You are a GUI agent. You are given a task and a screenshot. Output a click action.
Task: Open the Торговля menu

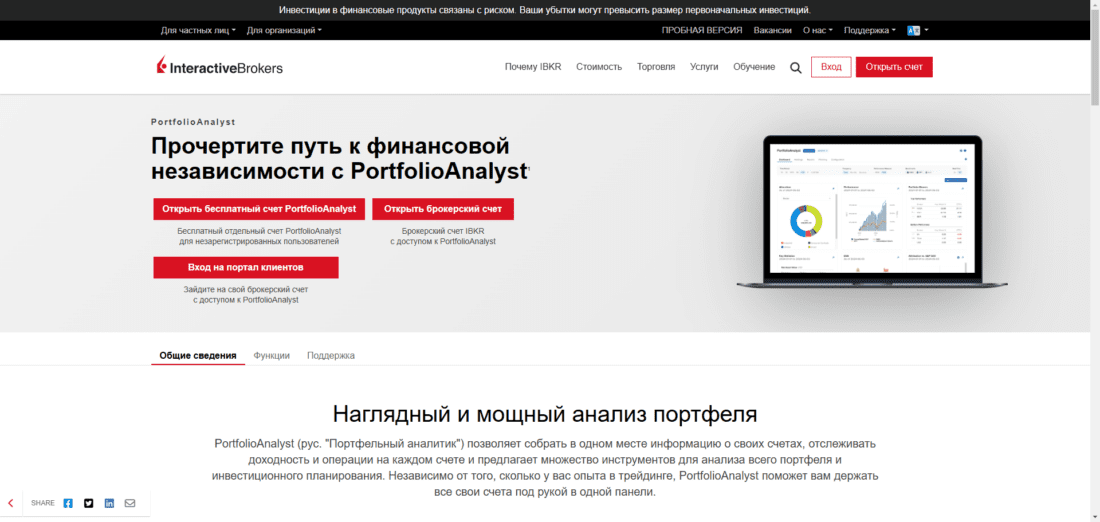656,67
